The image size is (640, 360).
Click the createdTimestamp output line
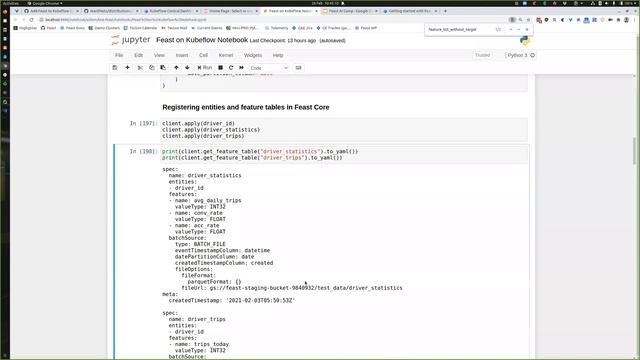coord(232,300)
